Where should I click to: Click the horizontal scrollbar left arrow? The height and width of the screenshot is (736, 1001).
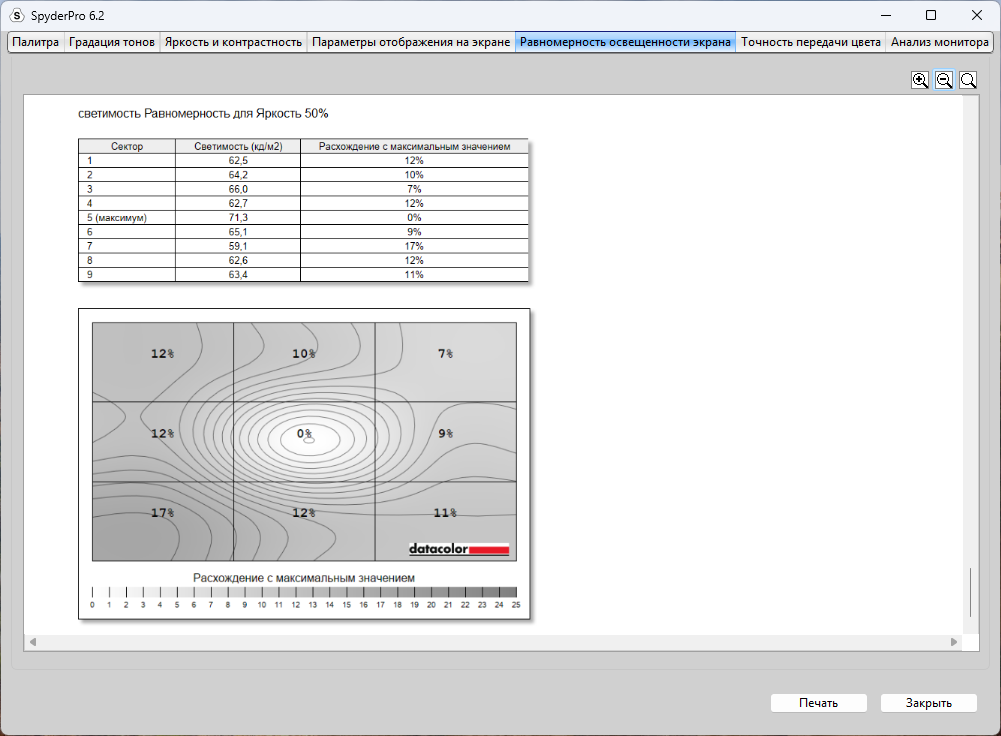click(x=33, y=642)
